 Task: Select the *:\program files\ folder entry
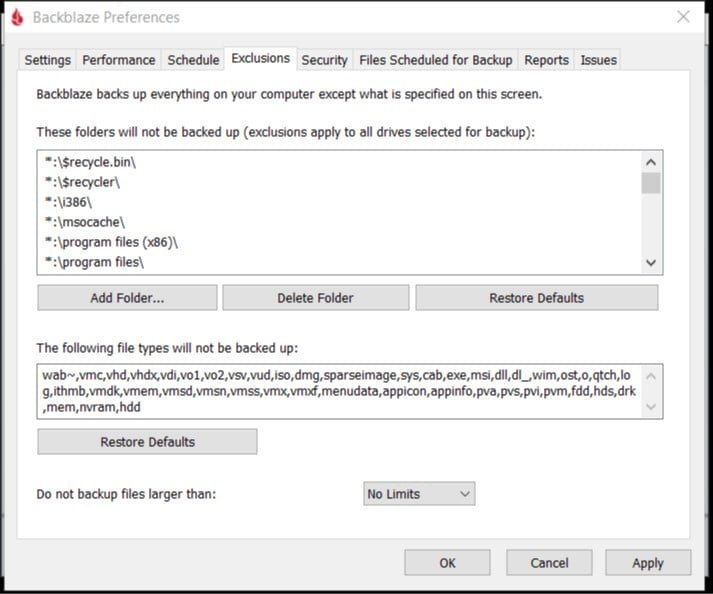pos(94,262)
